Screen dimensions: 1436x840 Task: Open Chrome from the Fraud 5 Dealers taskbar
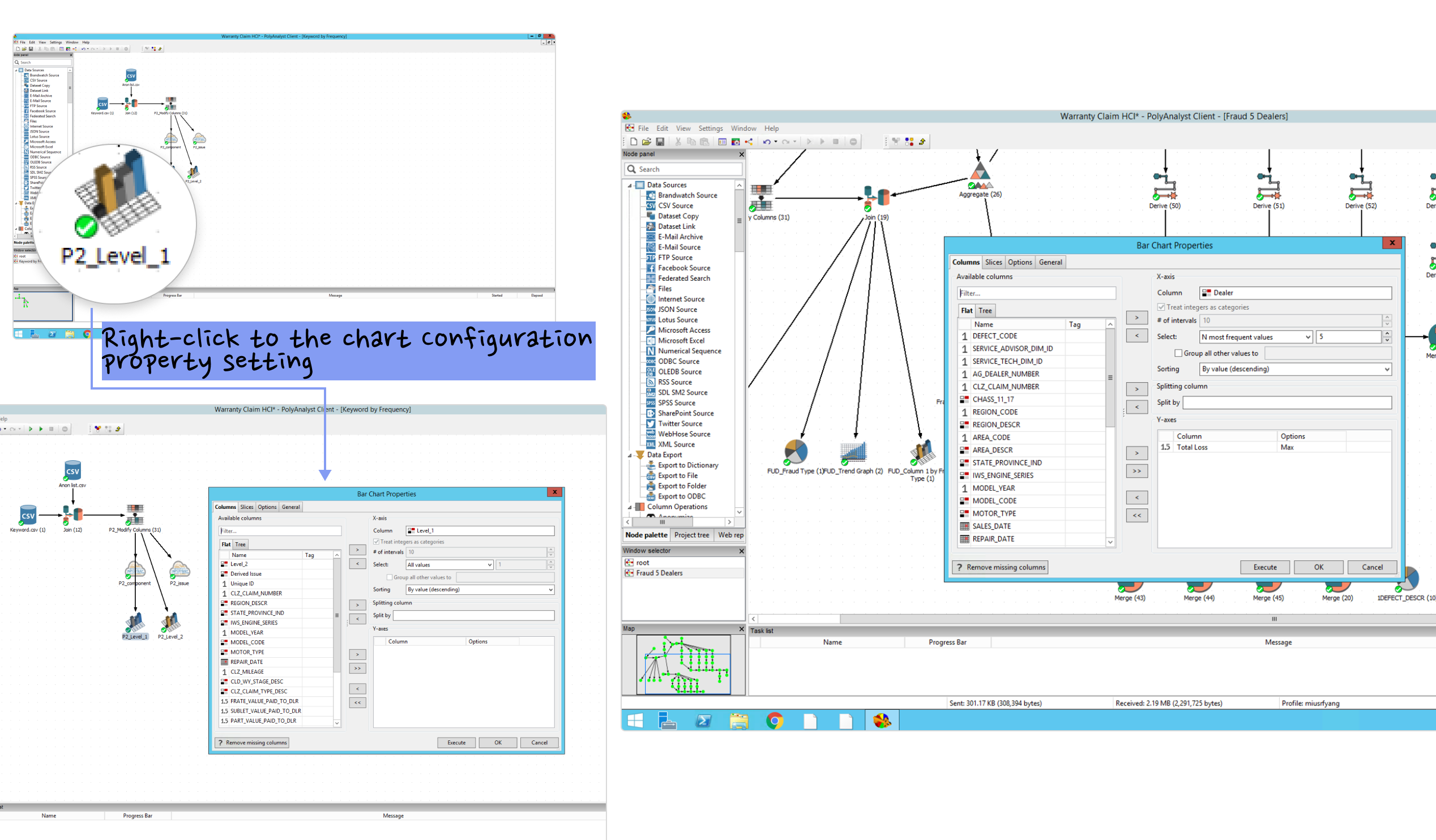(x=775, y=721)
